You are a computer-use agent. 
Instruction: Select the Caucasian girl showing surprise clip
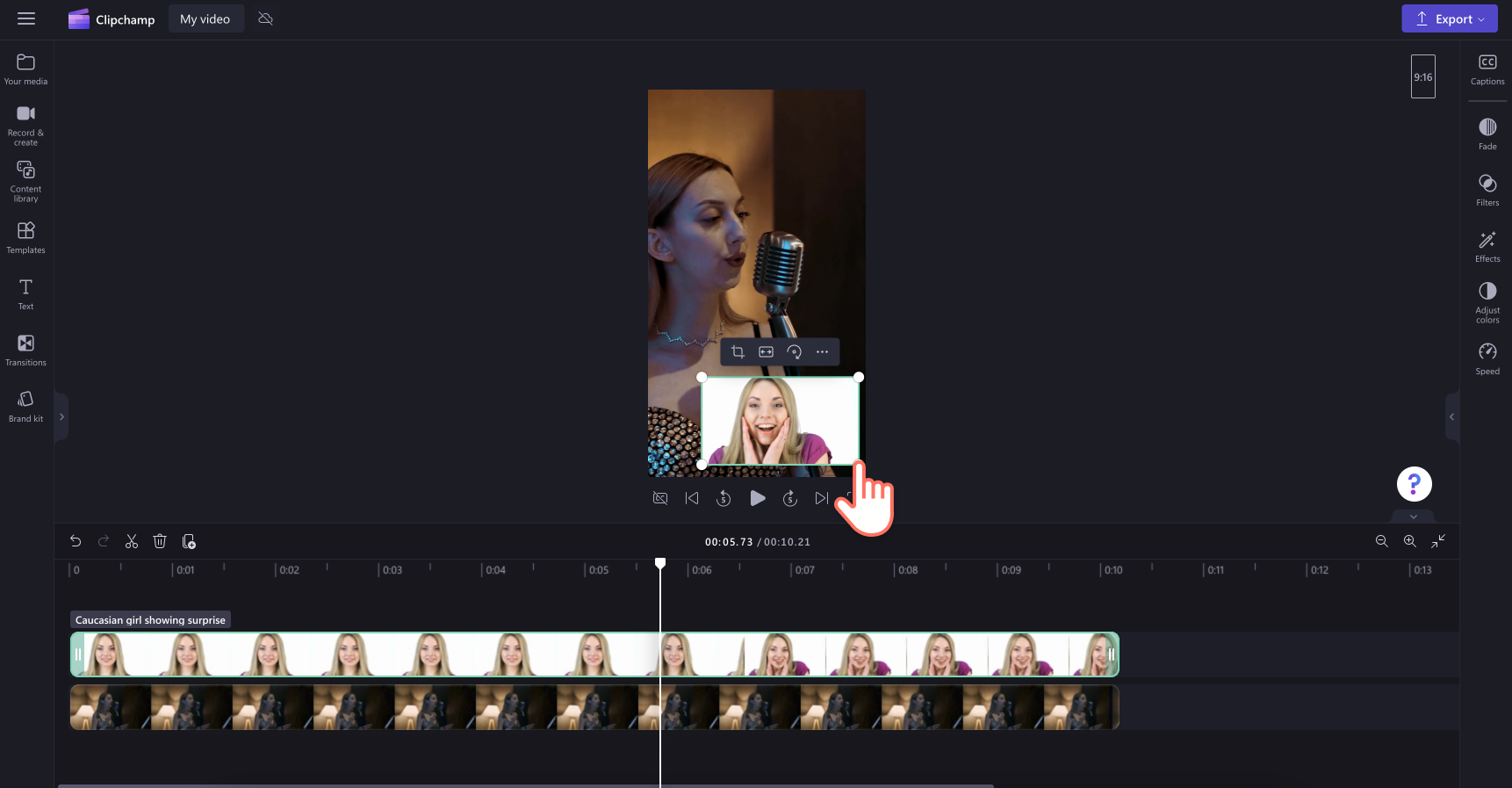(x=594, y=654)
